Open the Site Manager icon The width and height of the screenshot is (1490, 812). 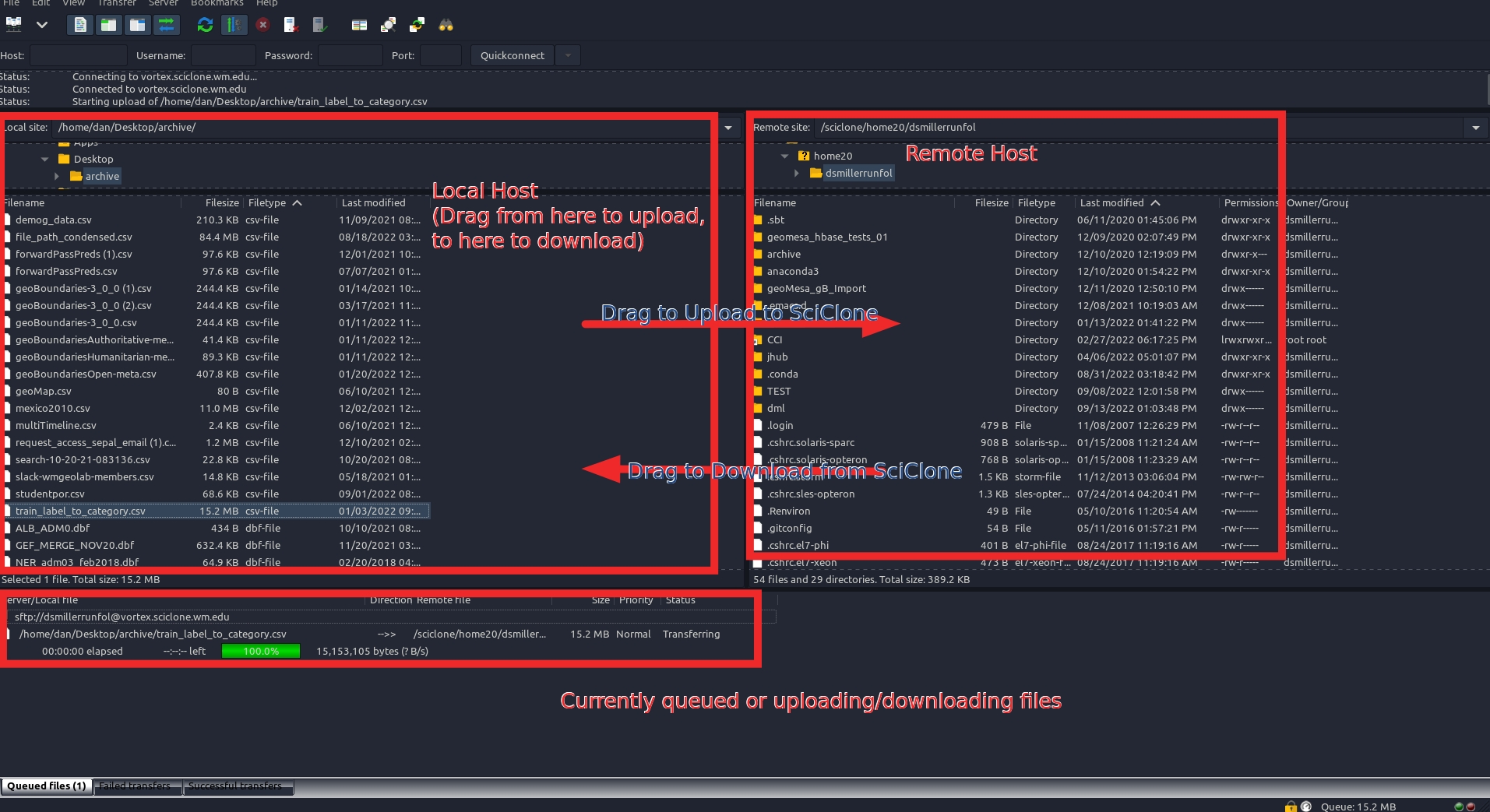(x=14, y=25)
